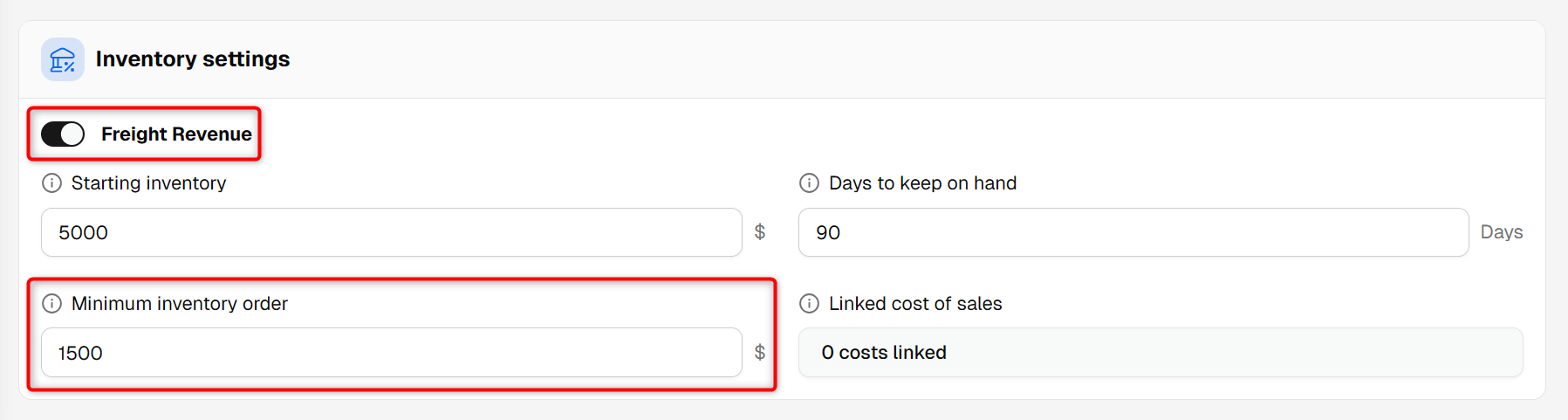Image resolution: width=1568 pixels, height=420 pixels.
Task: Click the Days unit label
Action: pos(1502,232)
